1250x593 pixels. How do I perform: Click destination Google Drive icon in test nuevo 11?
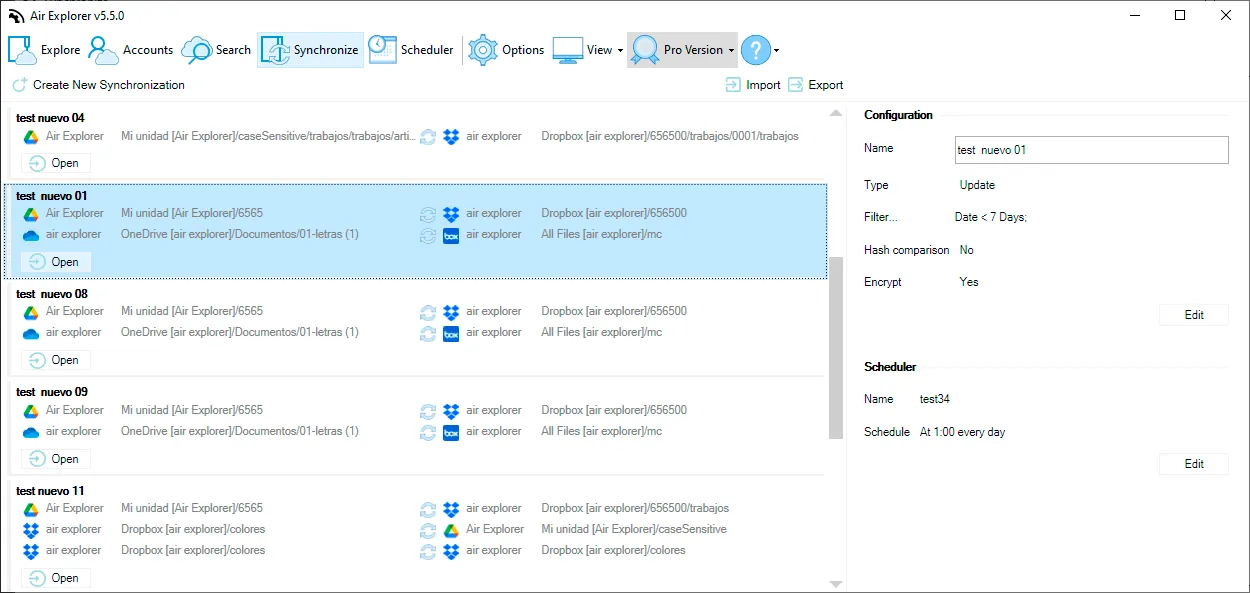pyautogui.click(x=451, y=529)
